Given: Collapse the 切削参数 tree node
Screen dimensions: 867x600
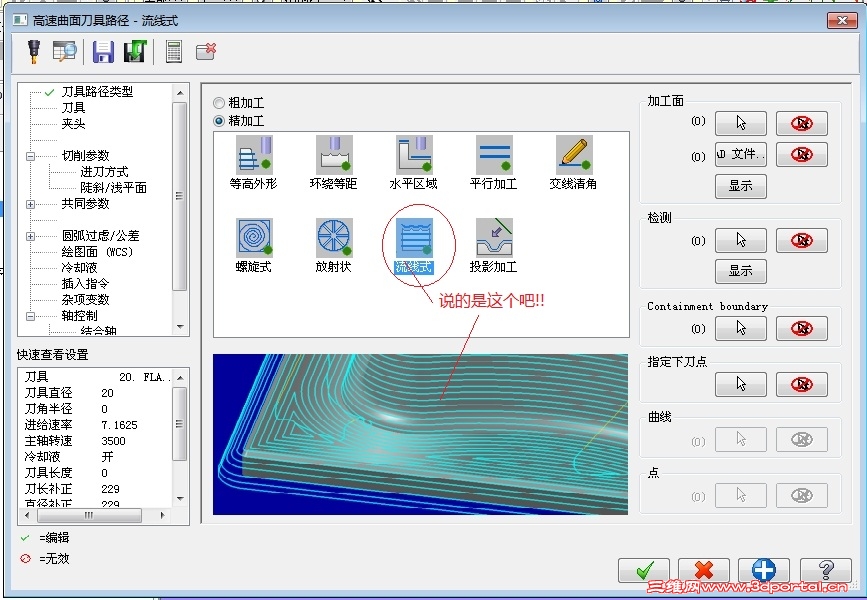Looking at the screenshot, I should (x=30, y=156).
